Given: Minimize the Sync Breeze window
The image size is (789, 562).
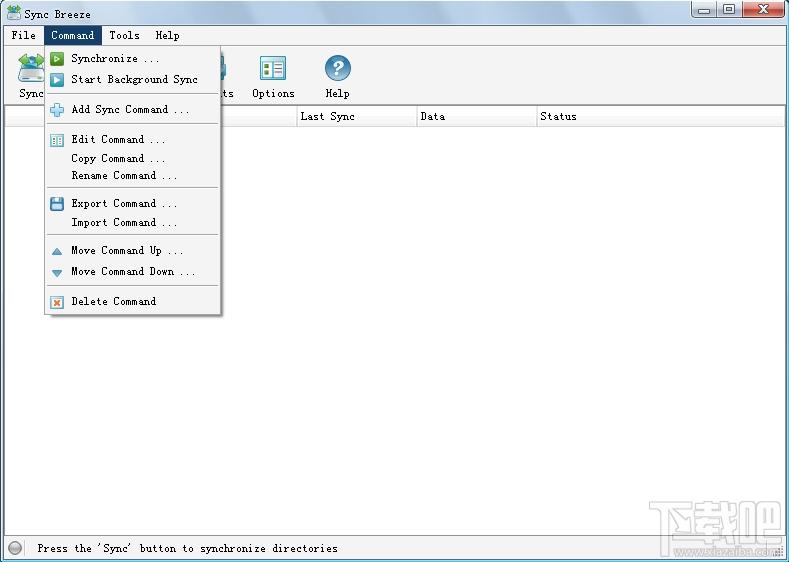Looking at the screenshot, I should point(704,10).
